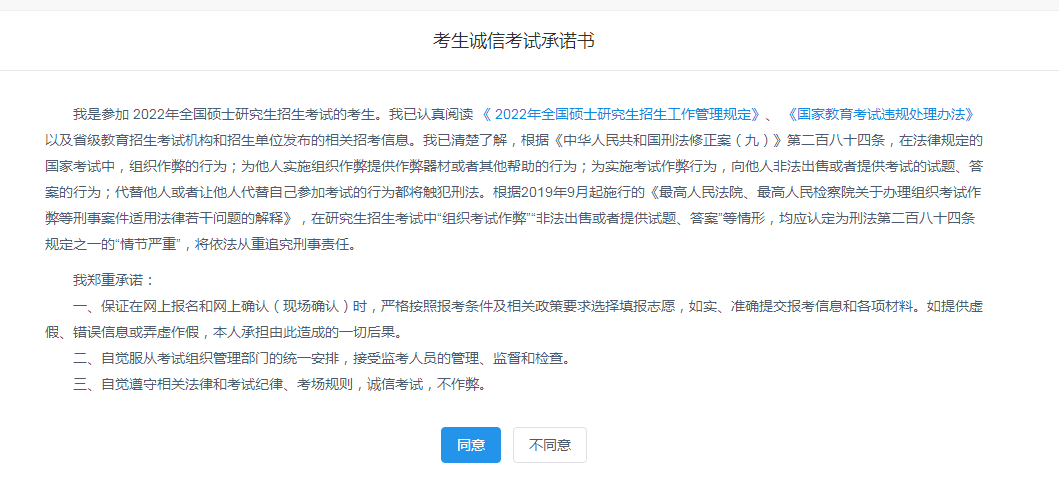Click the line beginning 规定之一的“情节严重”
This screenshot has width=1059, height=503.
pos(200,245)
